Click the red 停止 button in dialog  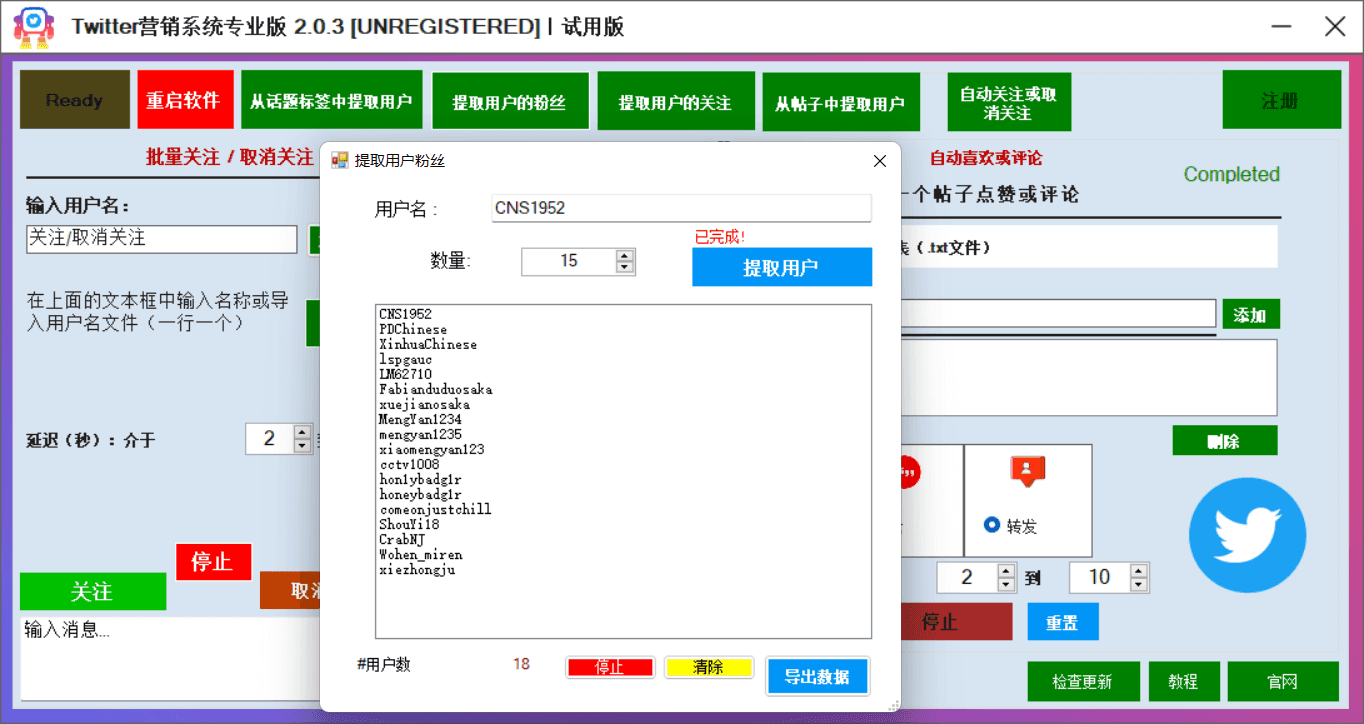click(x=610, y=667)
